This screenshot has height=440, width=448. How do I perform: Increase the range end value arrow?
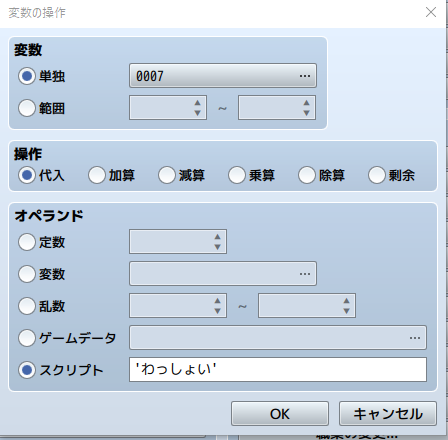[x=306, y=103]
